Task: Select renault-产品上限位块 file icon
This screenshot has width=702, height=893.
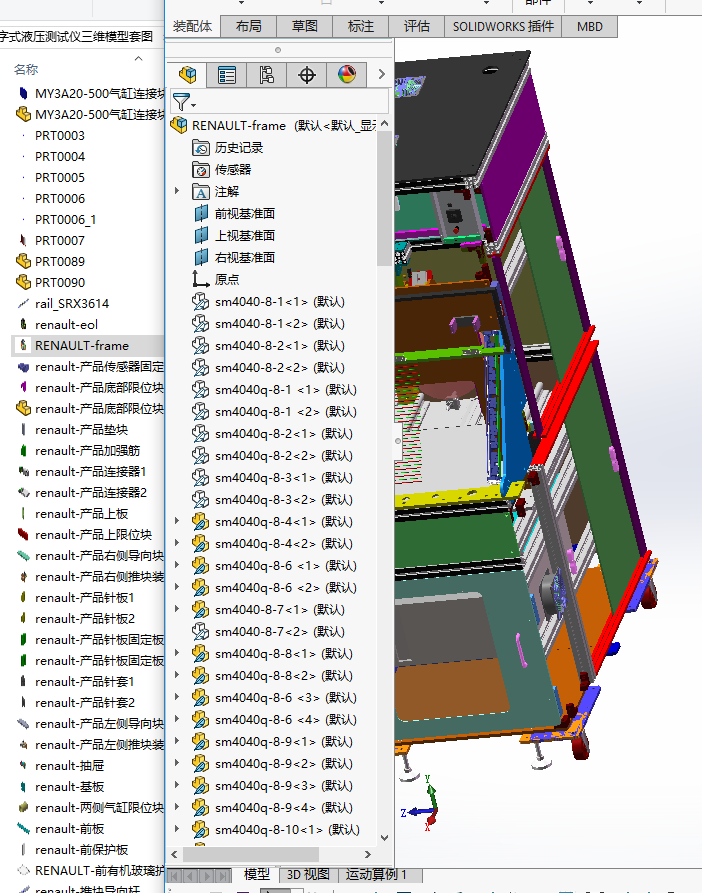Action: 23,534
